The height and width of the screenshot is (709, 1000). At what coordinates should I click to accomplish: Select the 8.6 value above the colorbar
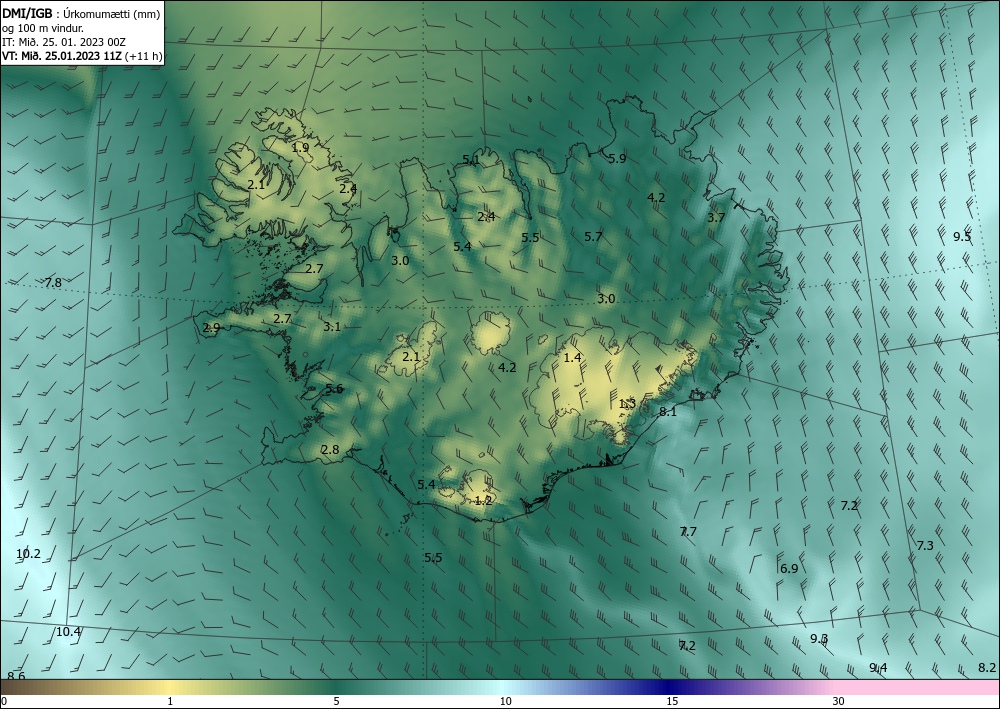click(17, 676)
